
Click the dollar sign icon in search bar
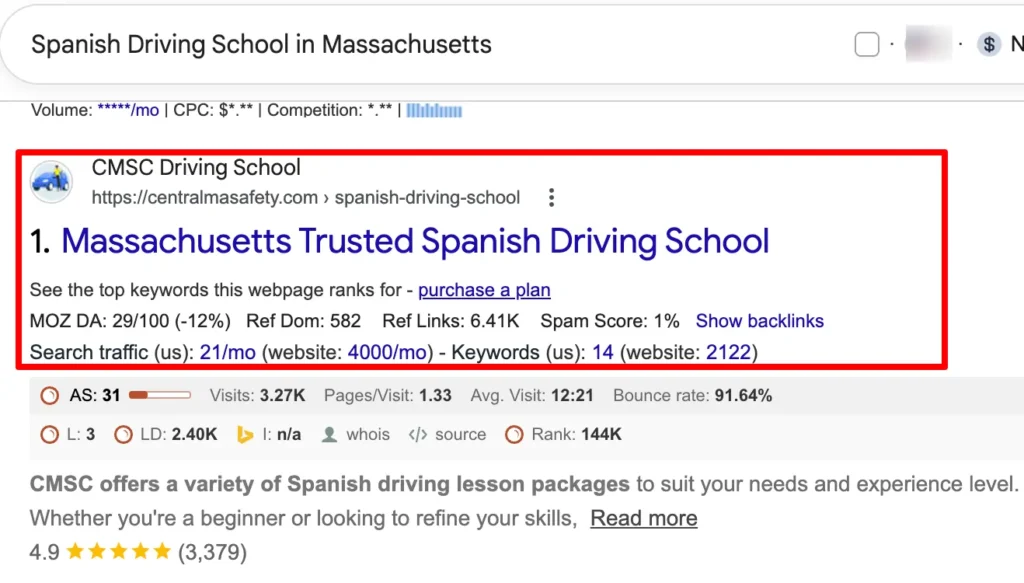coord(989,44)
